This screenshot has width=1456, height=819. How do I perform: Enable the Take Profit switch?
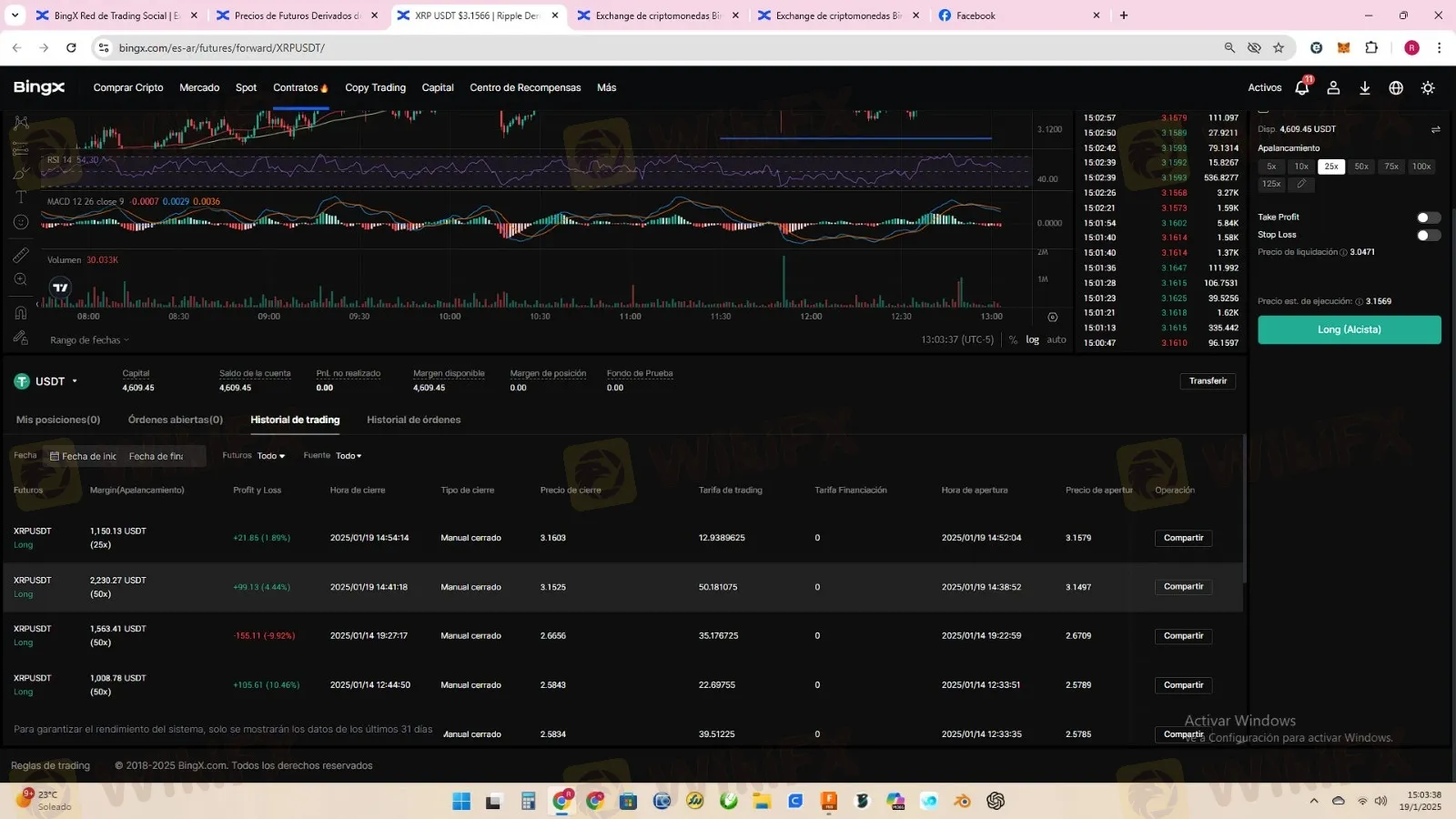tap(1429, 217)
